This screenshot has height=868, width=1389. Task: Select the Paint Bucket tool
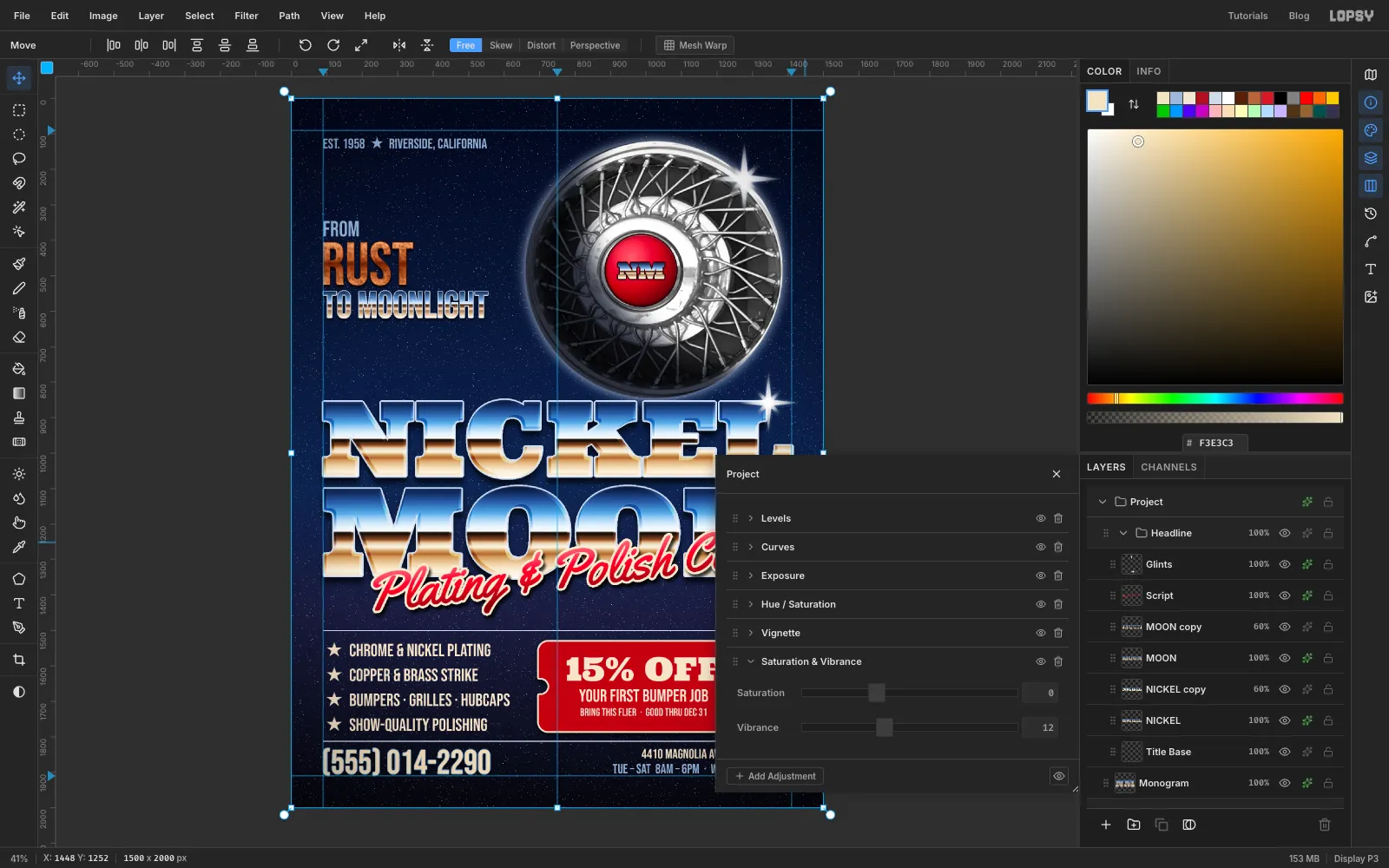pos(19,369)
